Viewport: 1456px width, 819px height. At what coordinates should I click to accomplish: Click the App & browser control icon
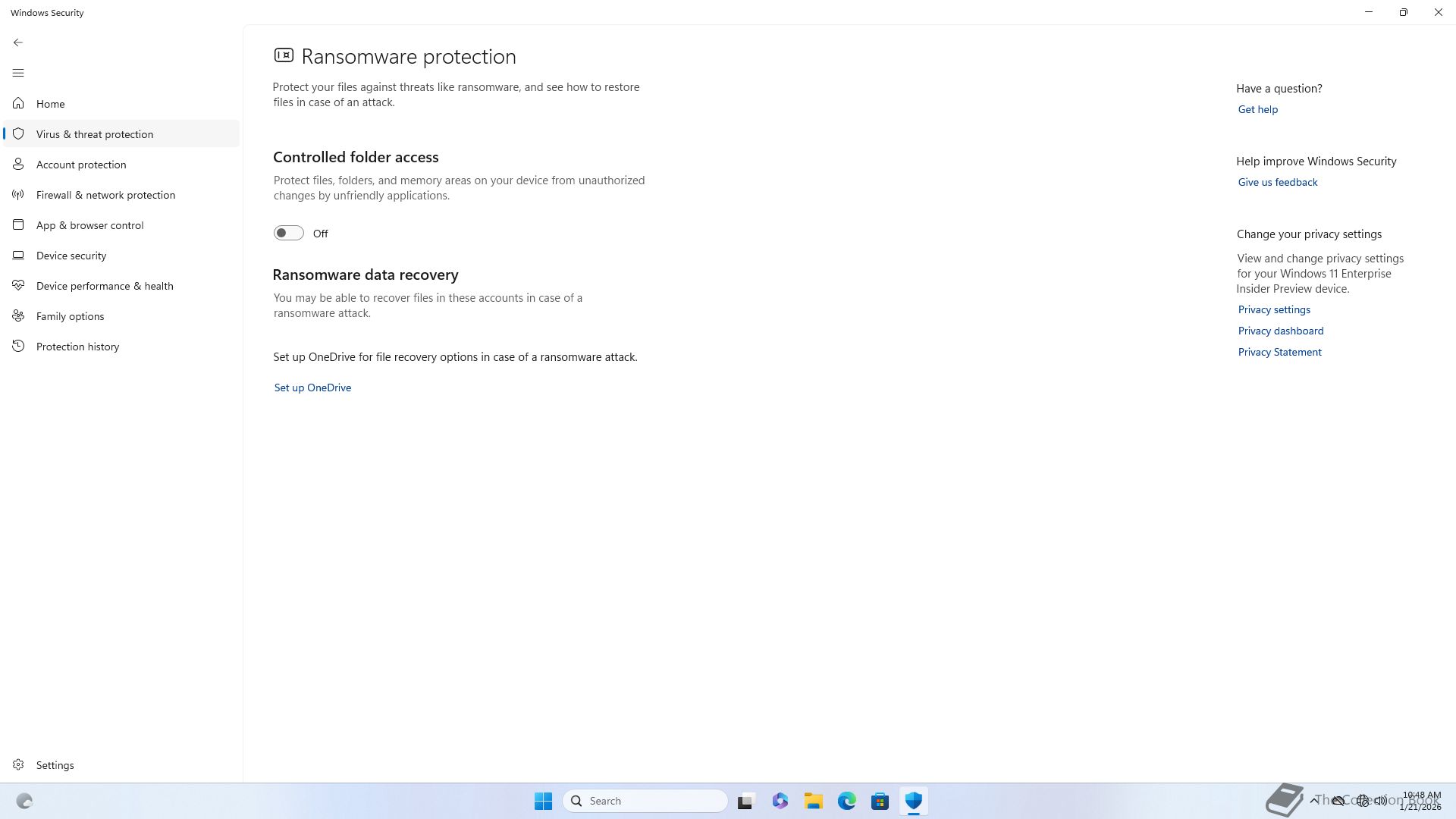point(18,224)
